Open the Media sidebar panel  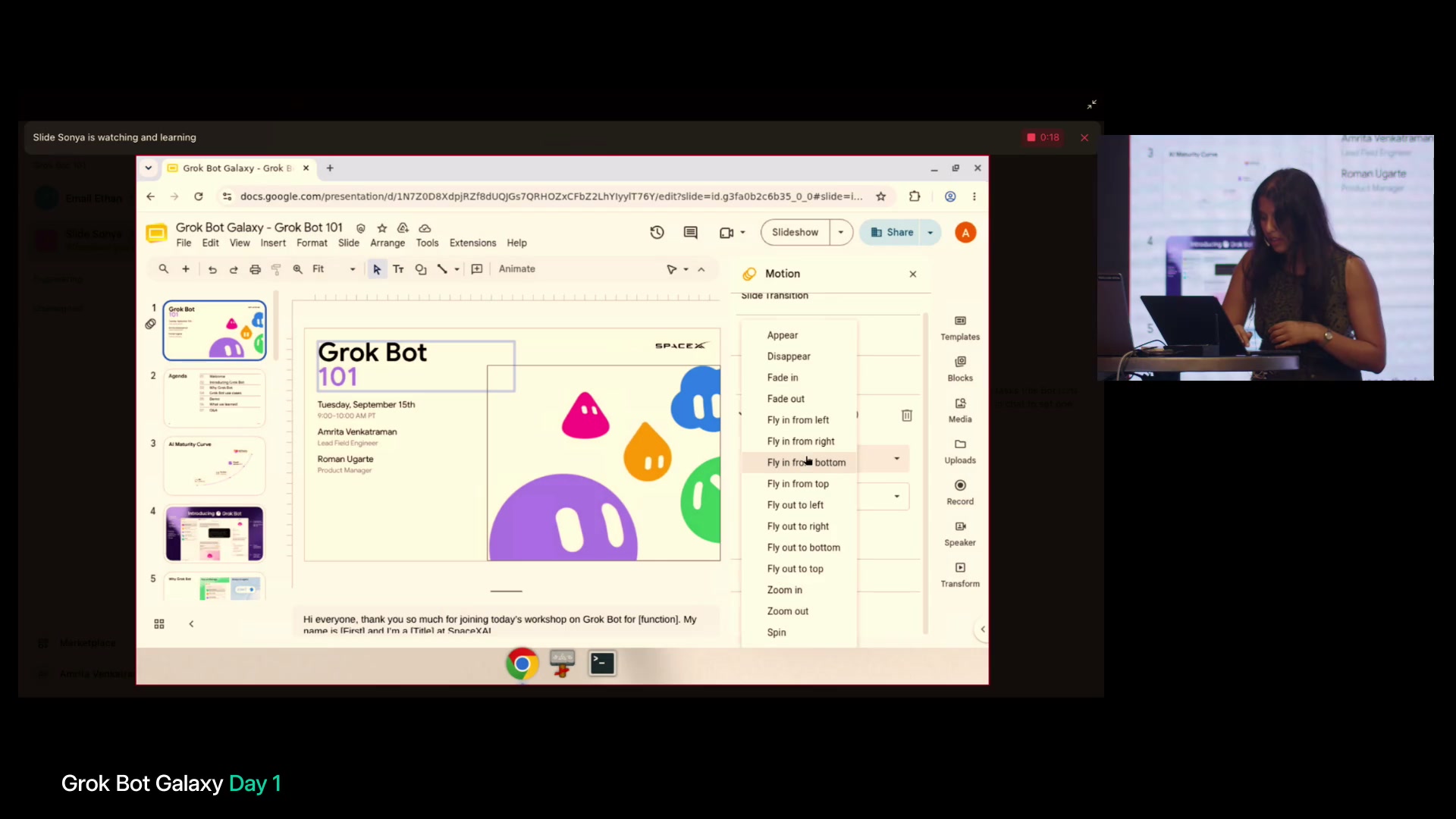tap(960, 410)
